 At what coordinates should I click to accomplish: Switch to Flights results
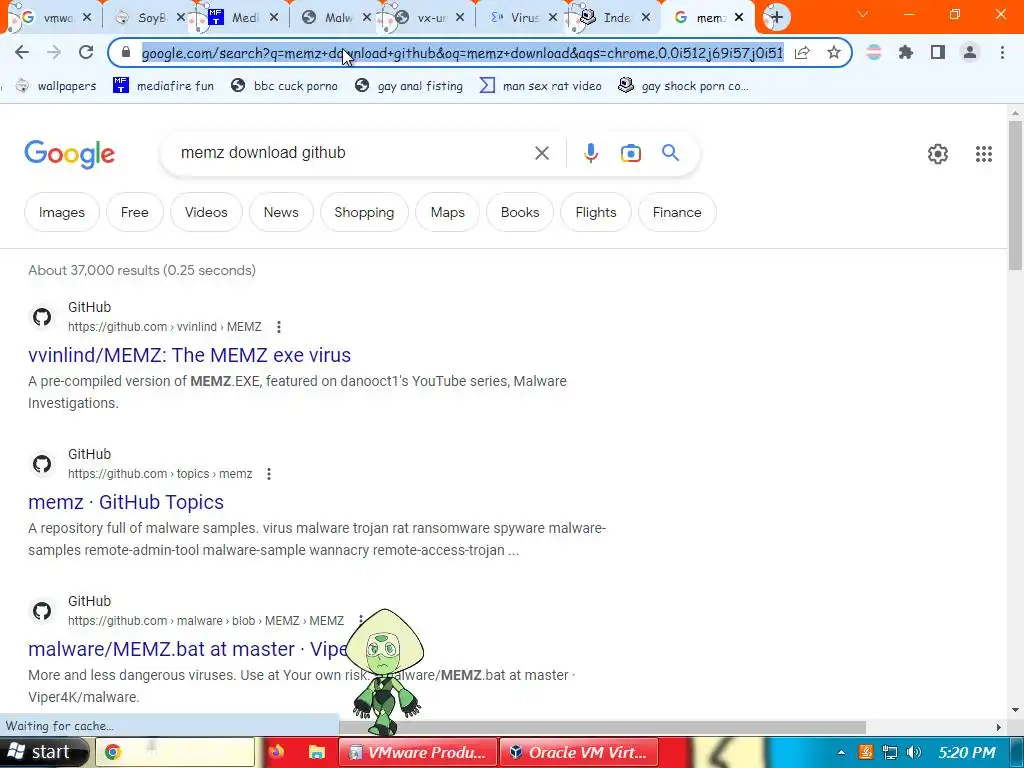point(596,212)
